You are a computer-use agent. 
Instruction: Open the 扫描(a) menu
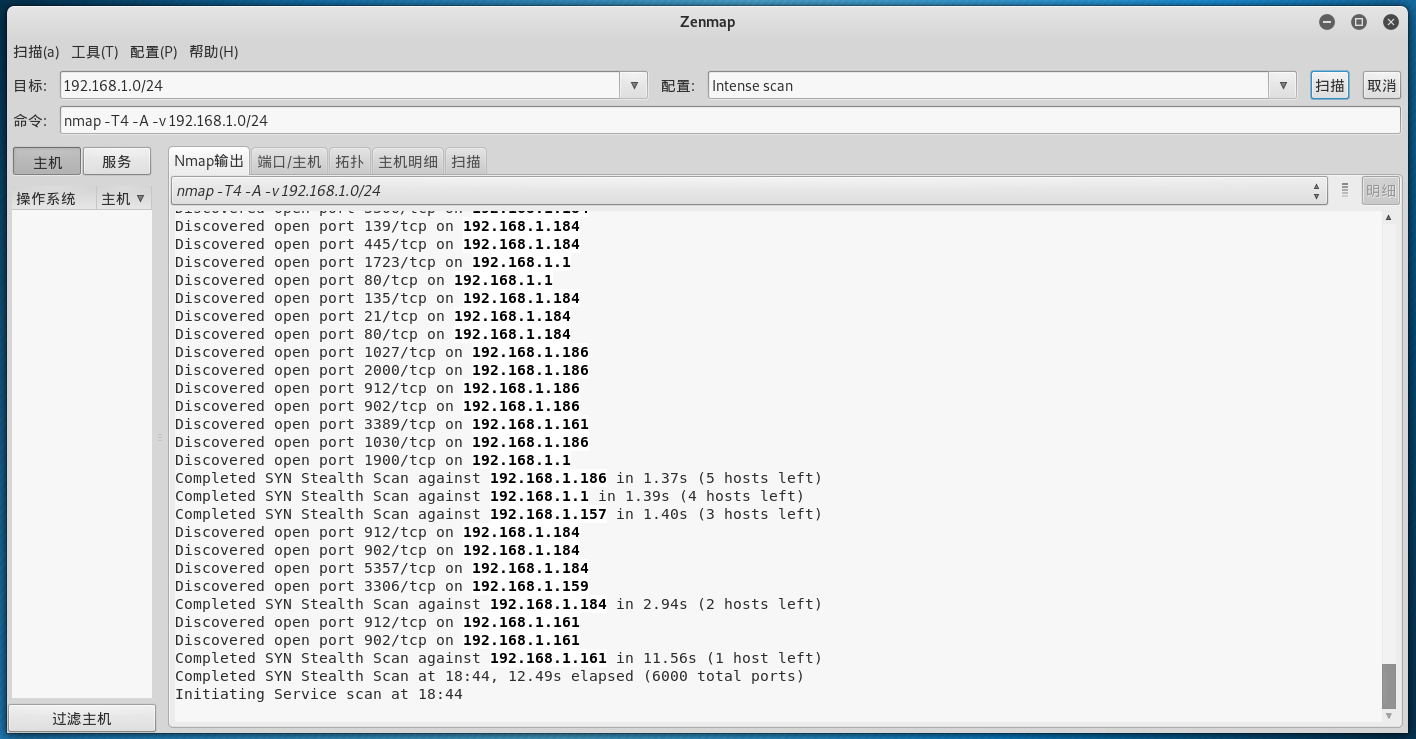[36, 52]
